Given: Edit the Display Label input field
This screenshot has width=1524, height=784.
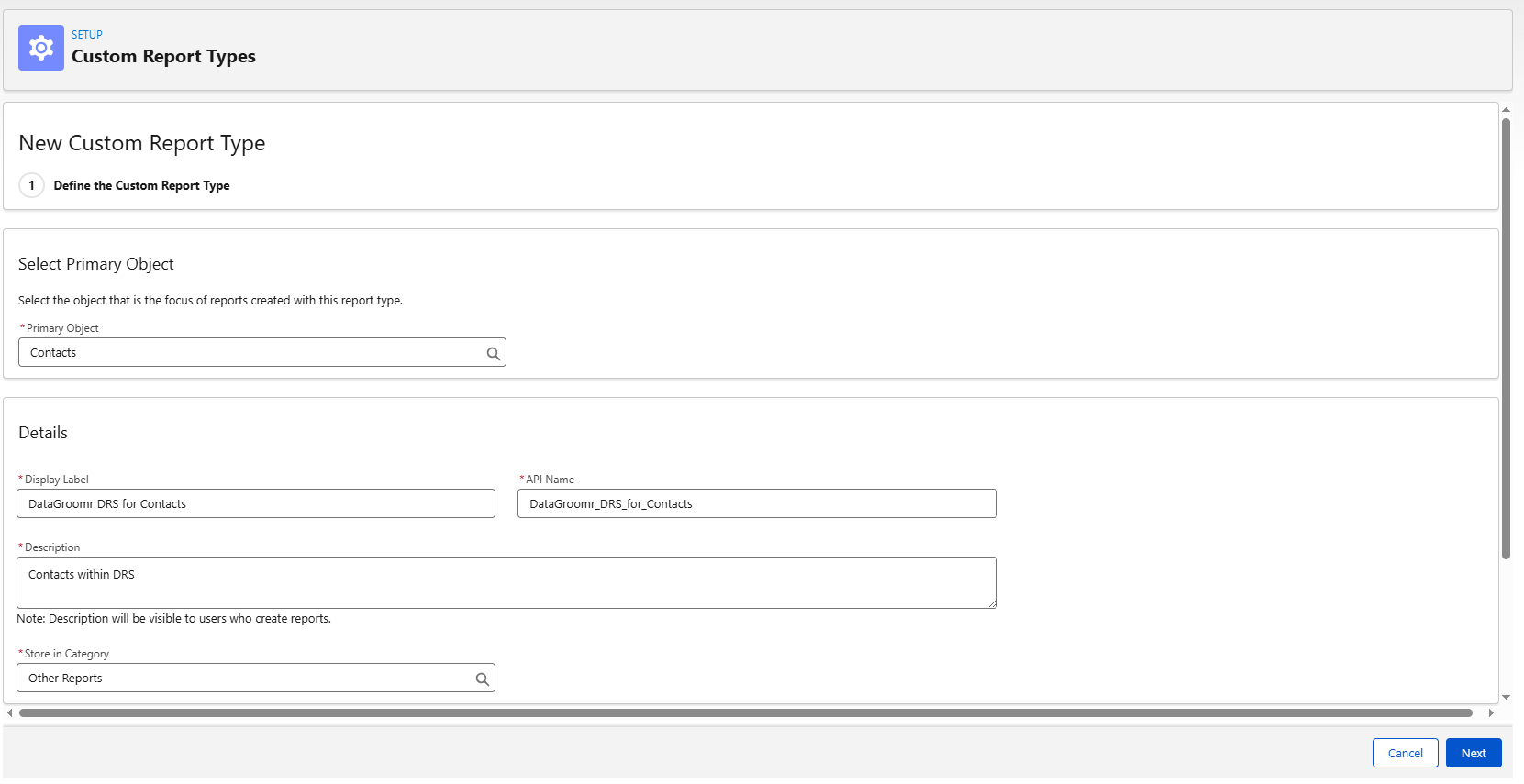Looking at the screenshot, I should pyautogui.click(x=256, y=503).
